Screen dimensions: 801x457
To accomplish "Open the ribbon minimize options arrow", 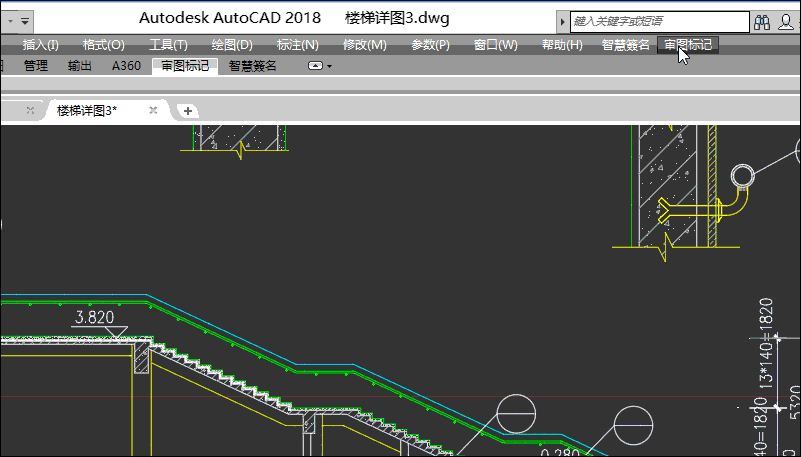I will [x=329, y=66].
